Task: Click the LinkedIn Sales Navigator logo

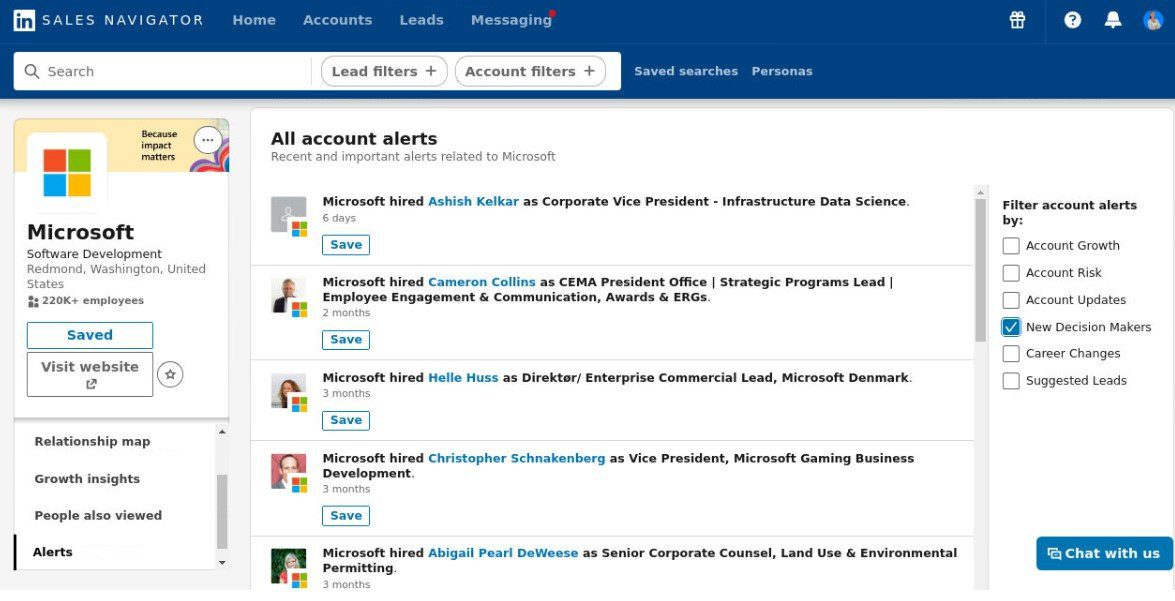Action: [109, 20]
